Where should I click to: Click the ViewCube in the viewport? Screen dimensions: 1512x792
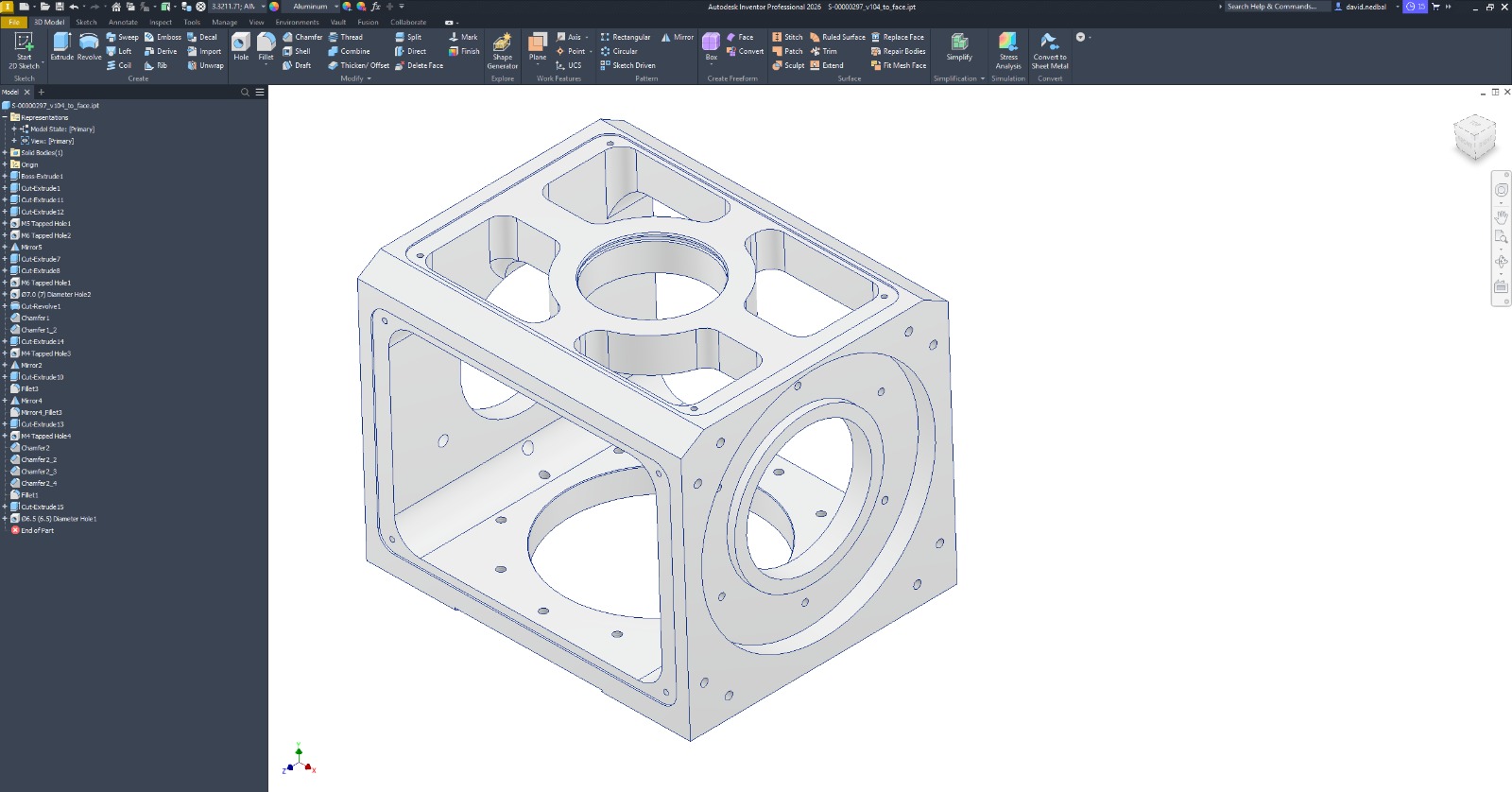tap(1474, 138)
